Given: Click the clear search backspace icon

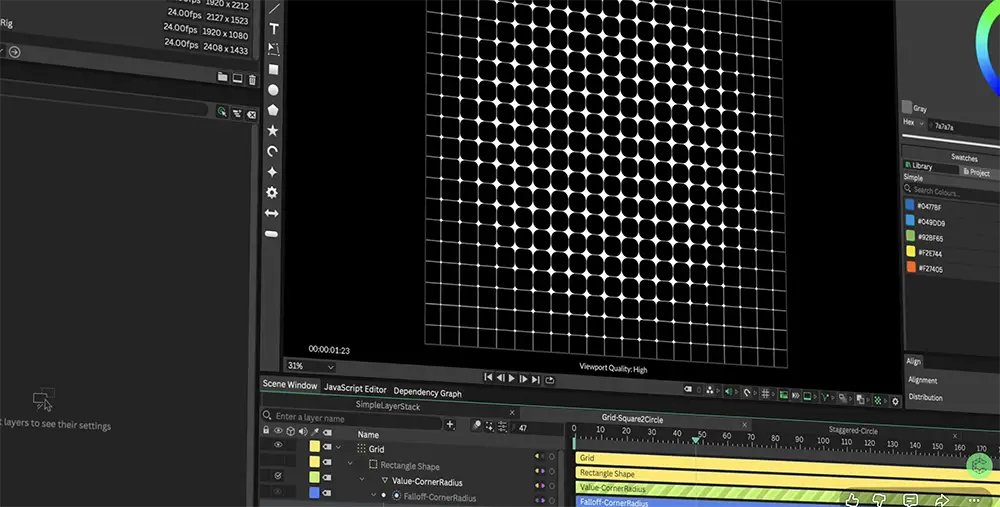Looking at the screenshot, I should [x=251, y=115].
